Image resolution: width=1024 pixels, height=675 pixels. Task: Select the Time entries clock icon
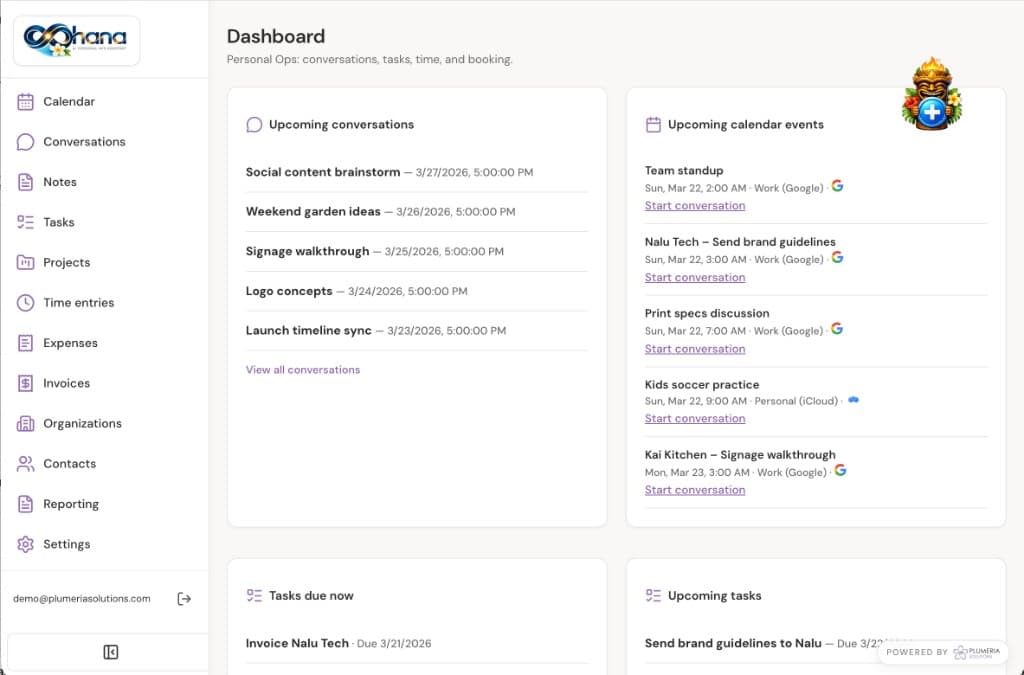[x=25, y=302]
